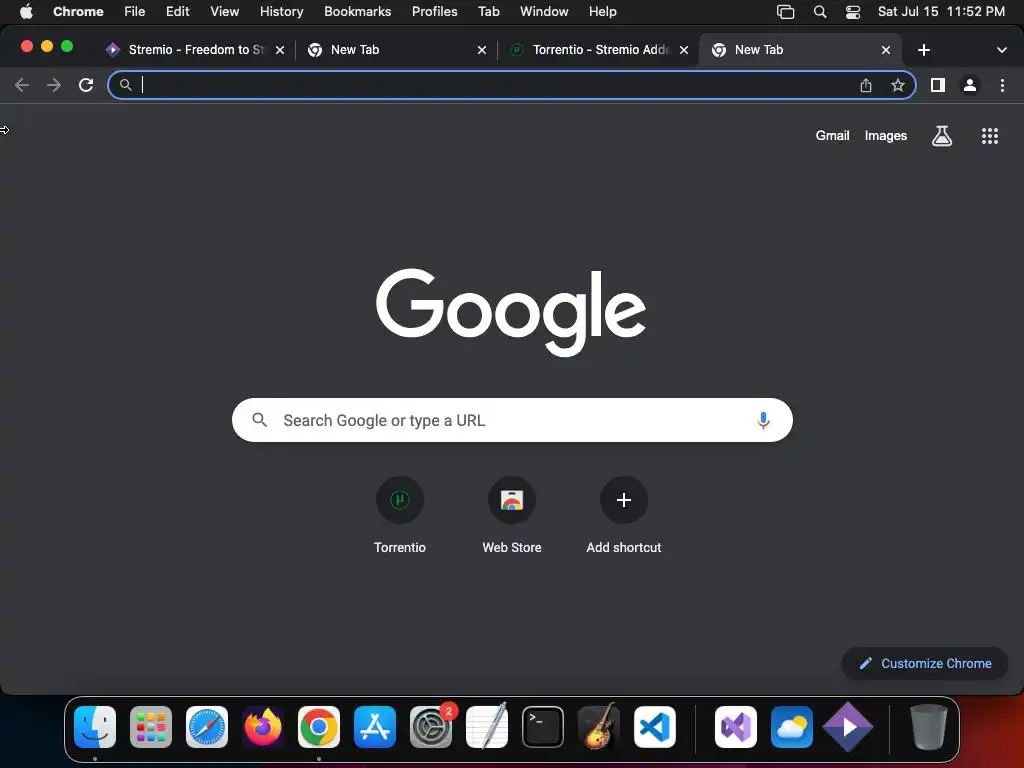Launch Safari from the Dock
The height and width of the screenshot is (768, 1024).
coord(207,727)
